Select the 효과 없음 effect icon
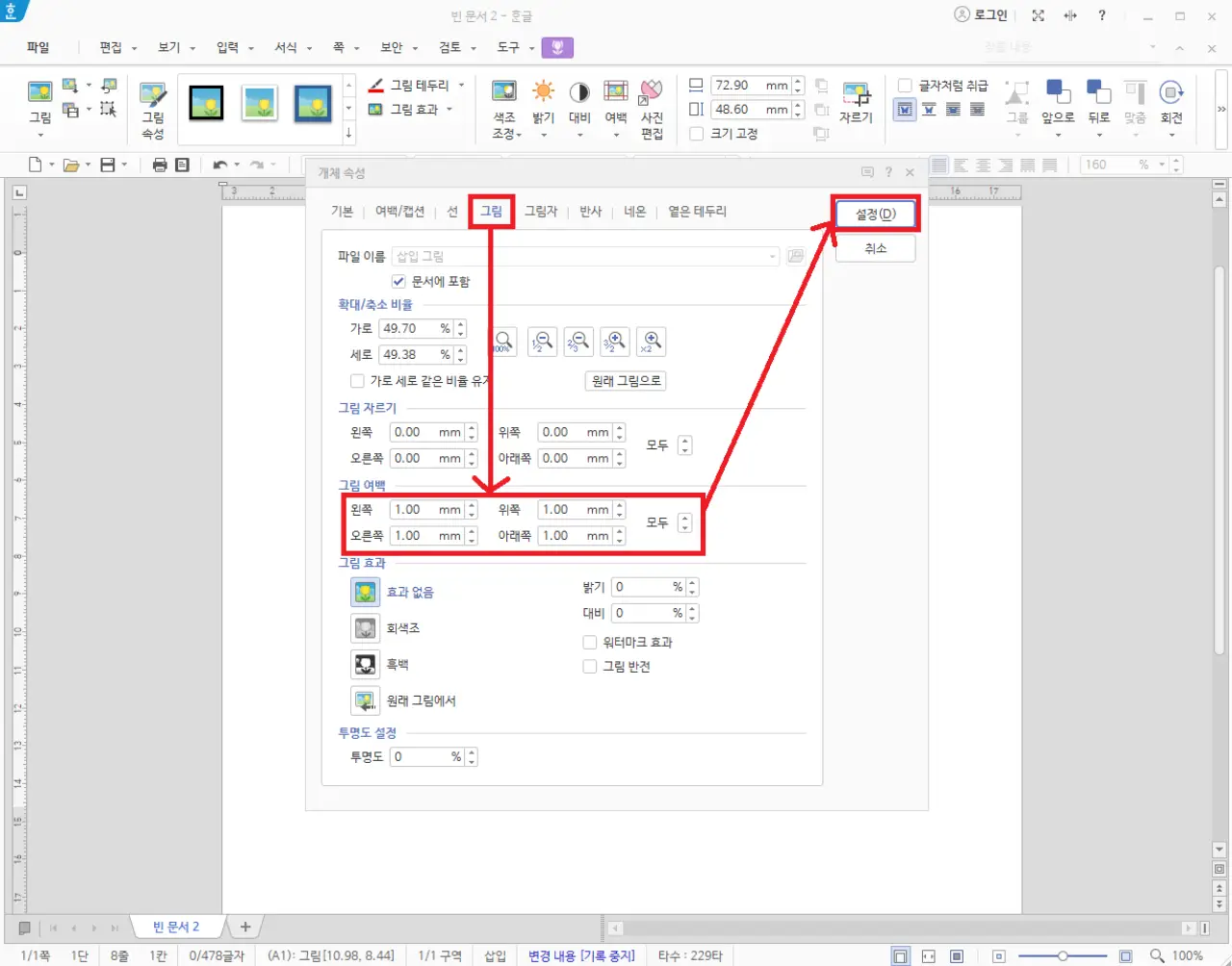The image size is (1232, 966). point(365,592)
